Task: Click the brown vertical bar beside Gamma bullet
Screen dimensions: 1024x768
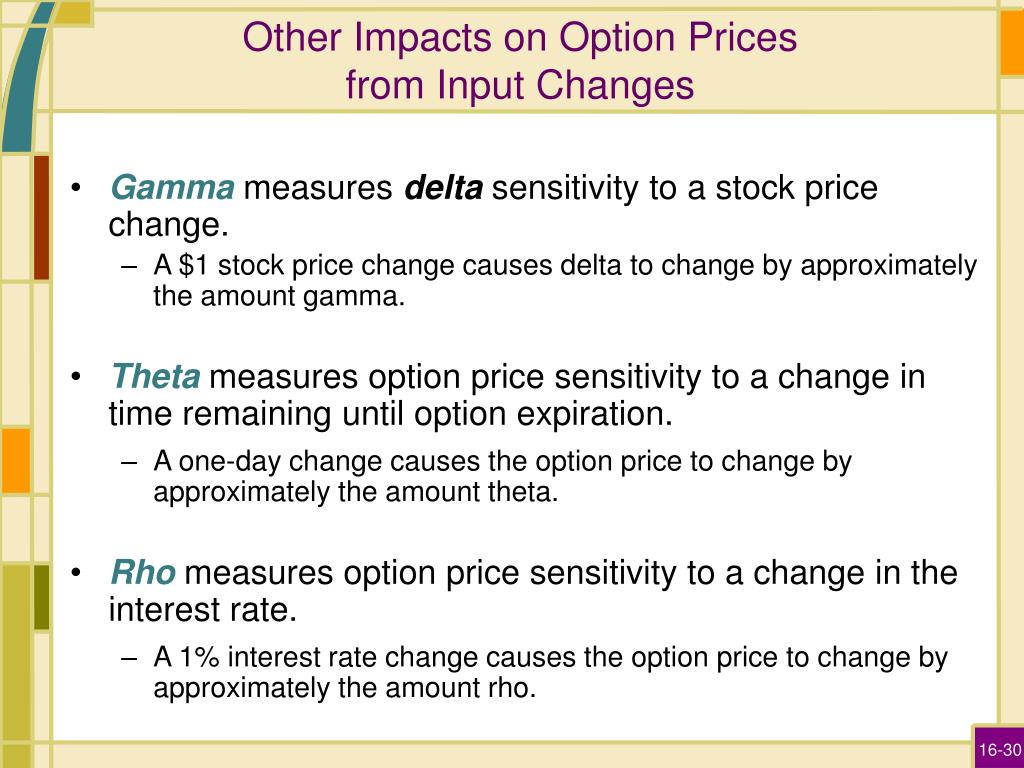Action: [x=41, y=217]
